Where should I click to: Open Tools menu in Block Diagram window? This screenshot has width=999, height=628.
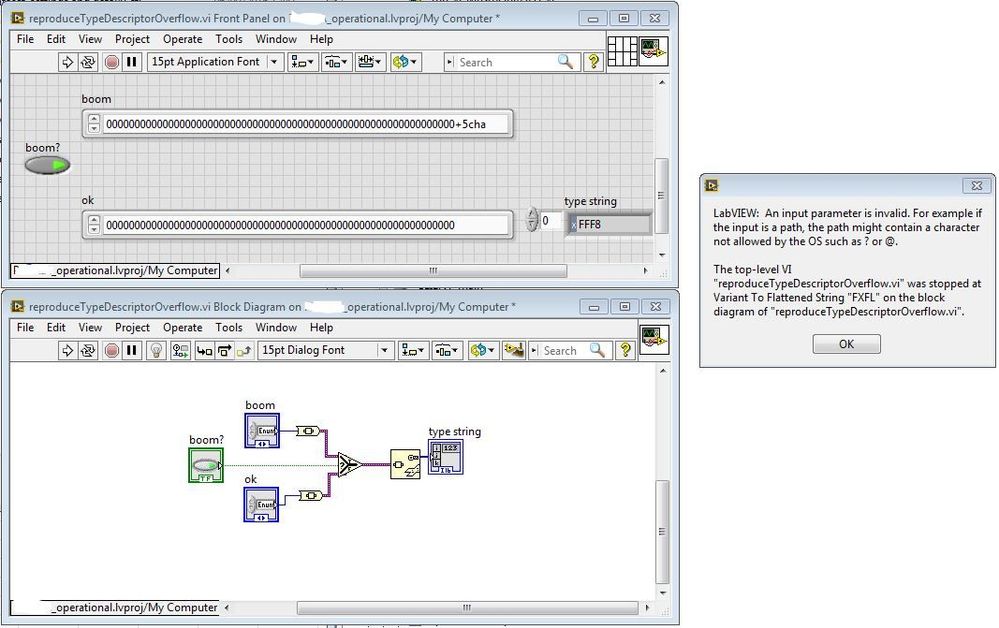click(x=229, y=327)
